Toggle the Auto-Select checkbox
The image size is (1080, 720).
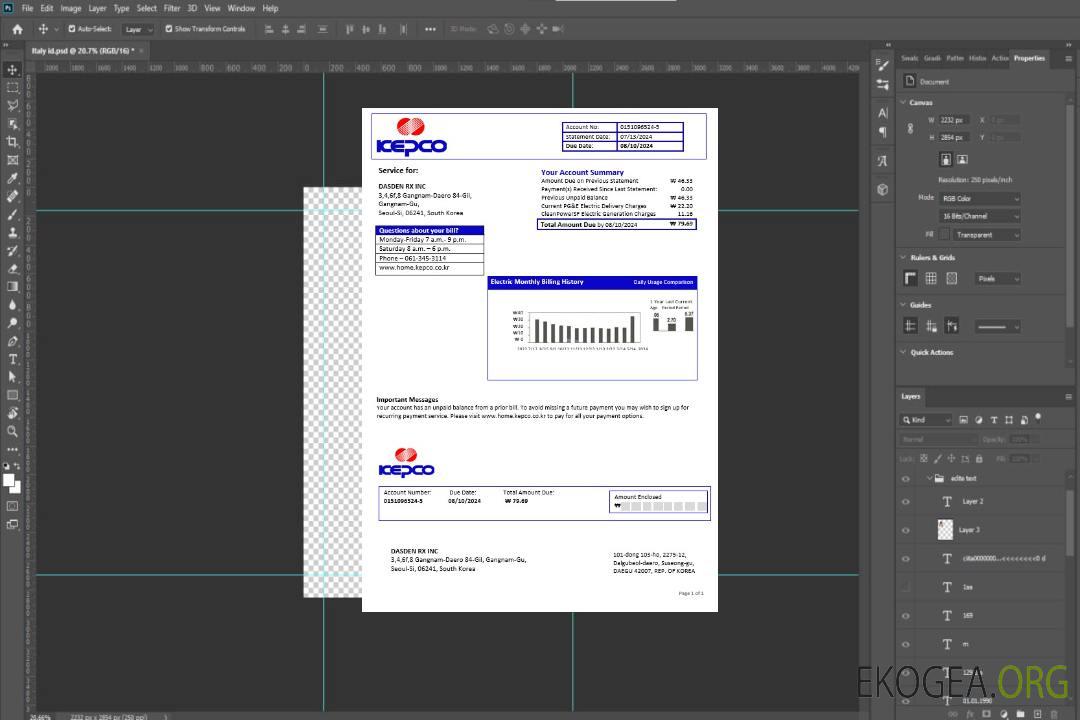coord(72,29)
